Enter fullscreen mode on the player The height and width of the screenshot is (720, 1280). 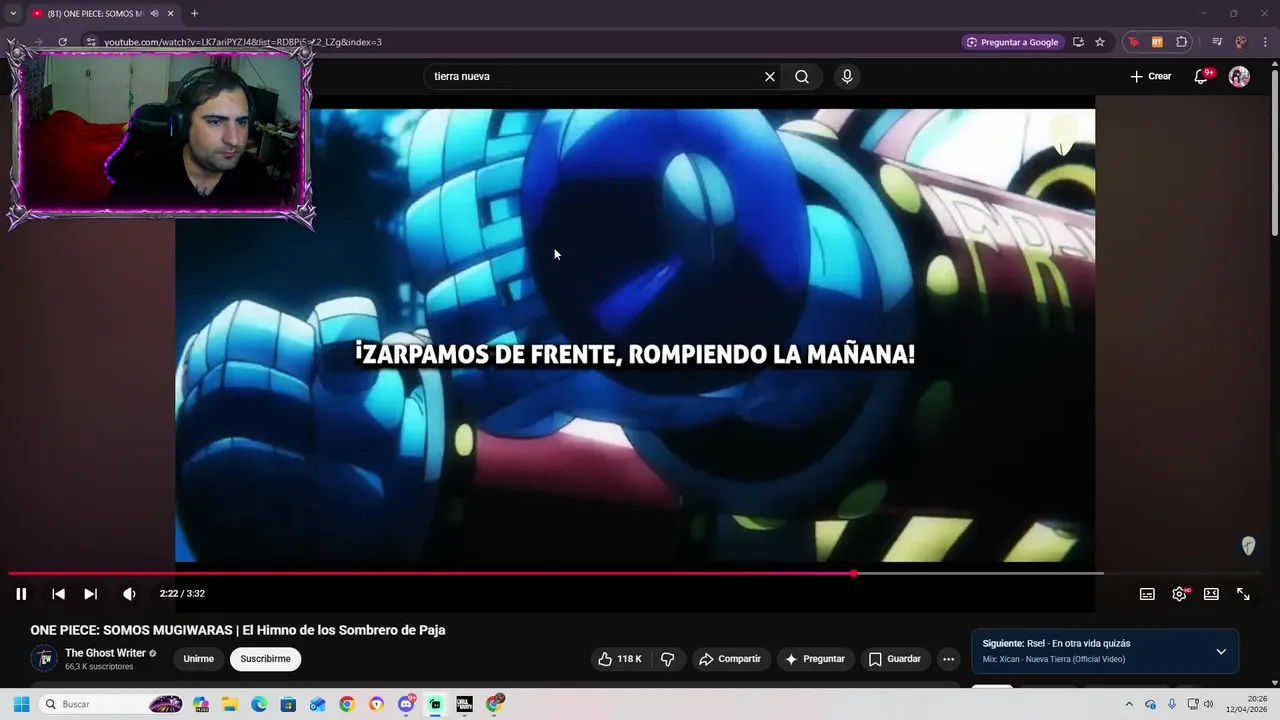click(1243, 594)
